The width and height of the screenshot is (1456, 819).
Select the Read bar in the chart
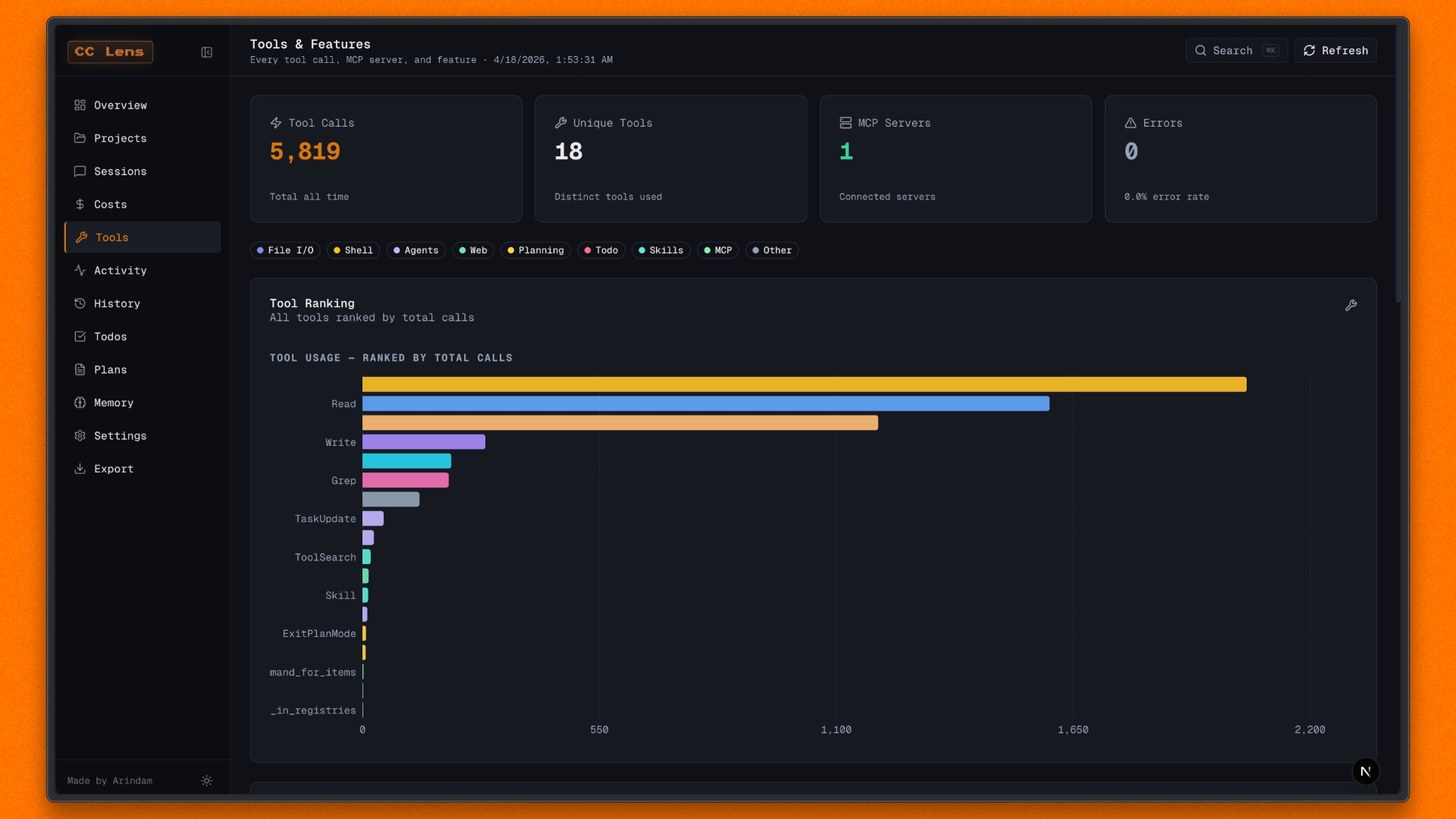click(705, 403)
